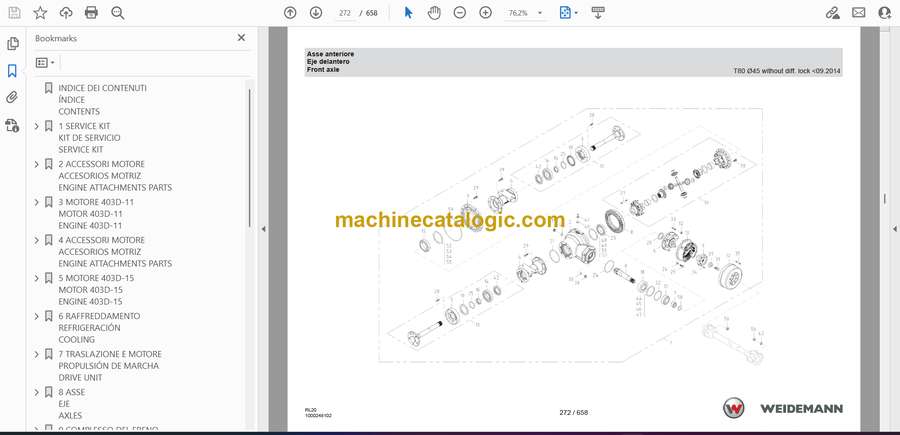Open the bookmarks options menu dropdown

click(46, 62)
